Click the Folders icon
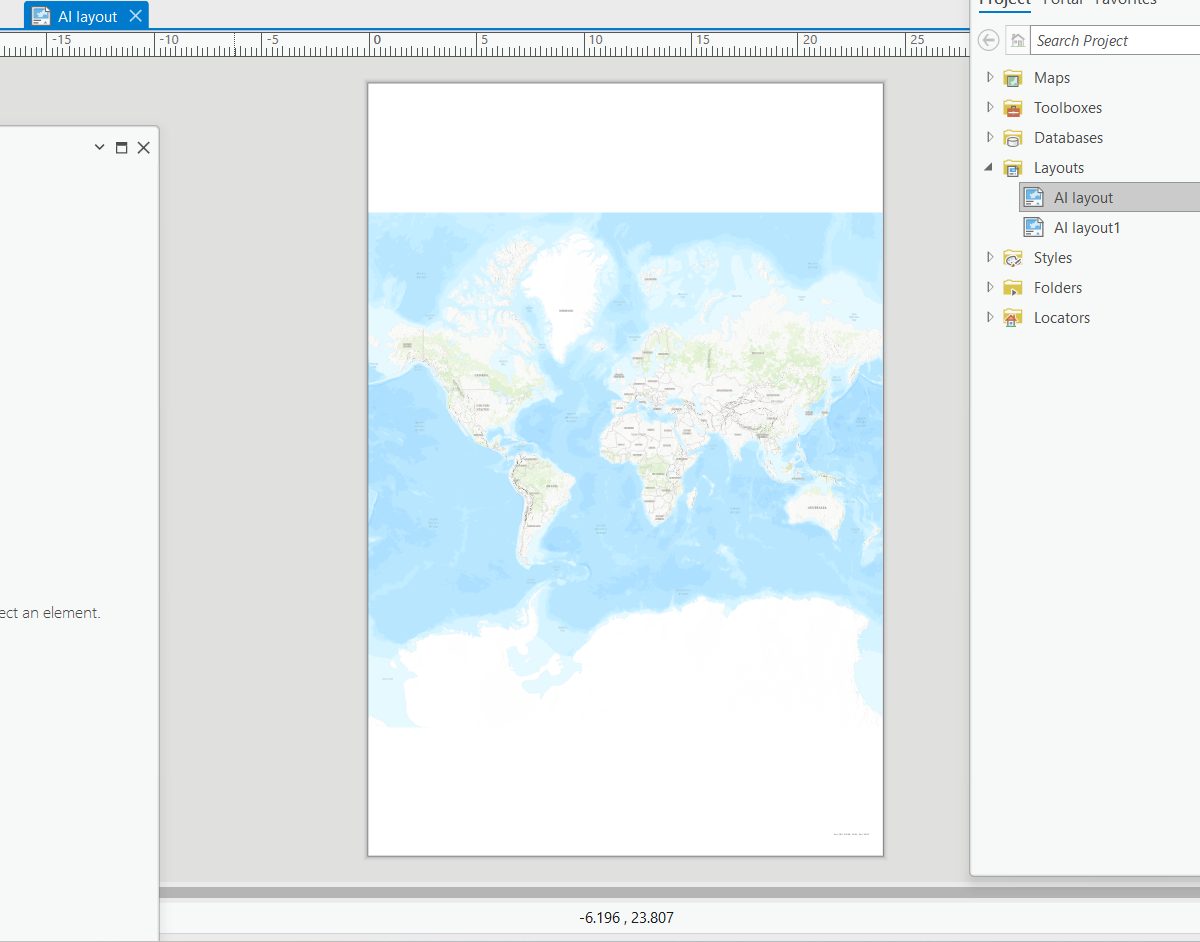Image resolution: width=1200 pixels, height=942 pixels. pos(1015,287)
